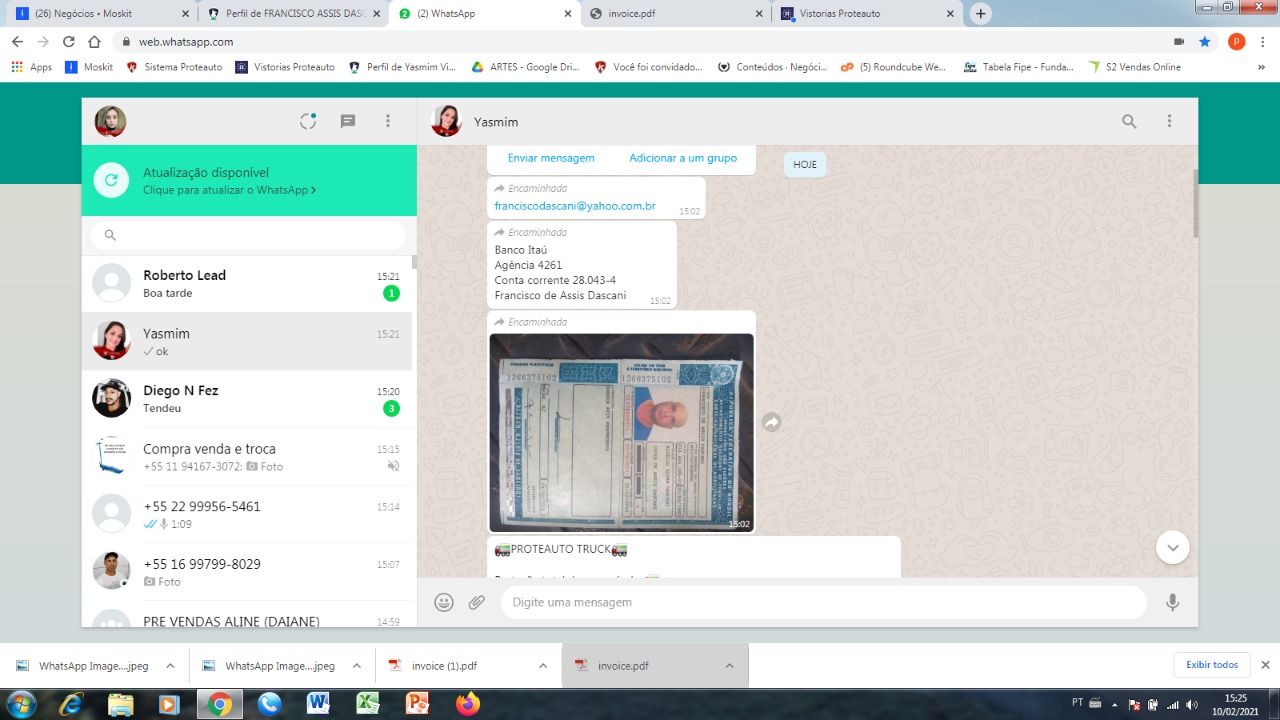
Task: Bookmark this page with star icon
Action: 1205,42
